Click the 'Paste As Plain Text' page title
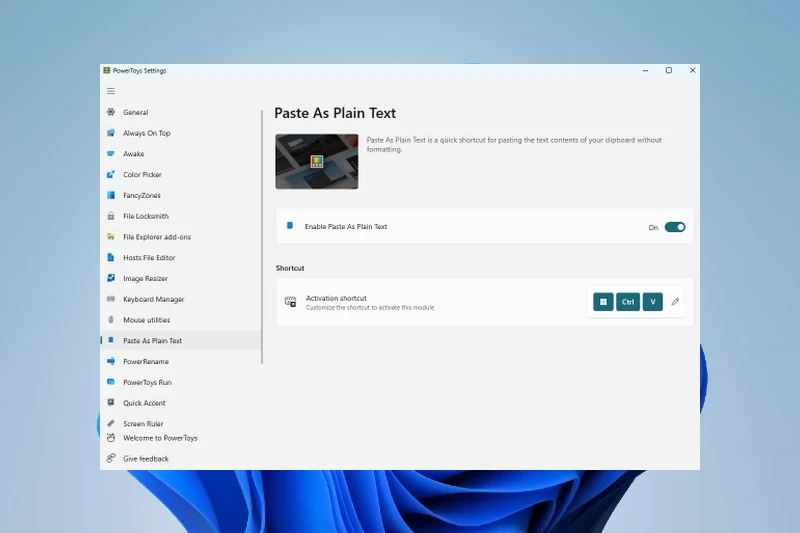This screenshot has width=800, height=533. tap(335, 113)
